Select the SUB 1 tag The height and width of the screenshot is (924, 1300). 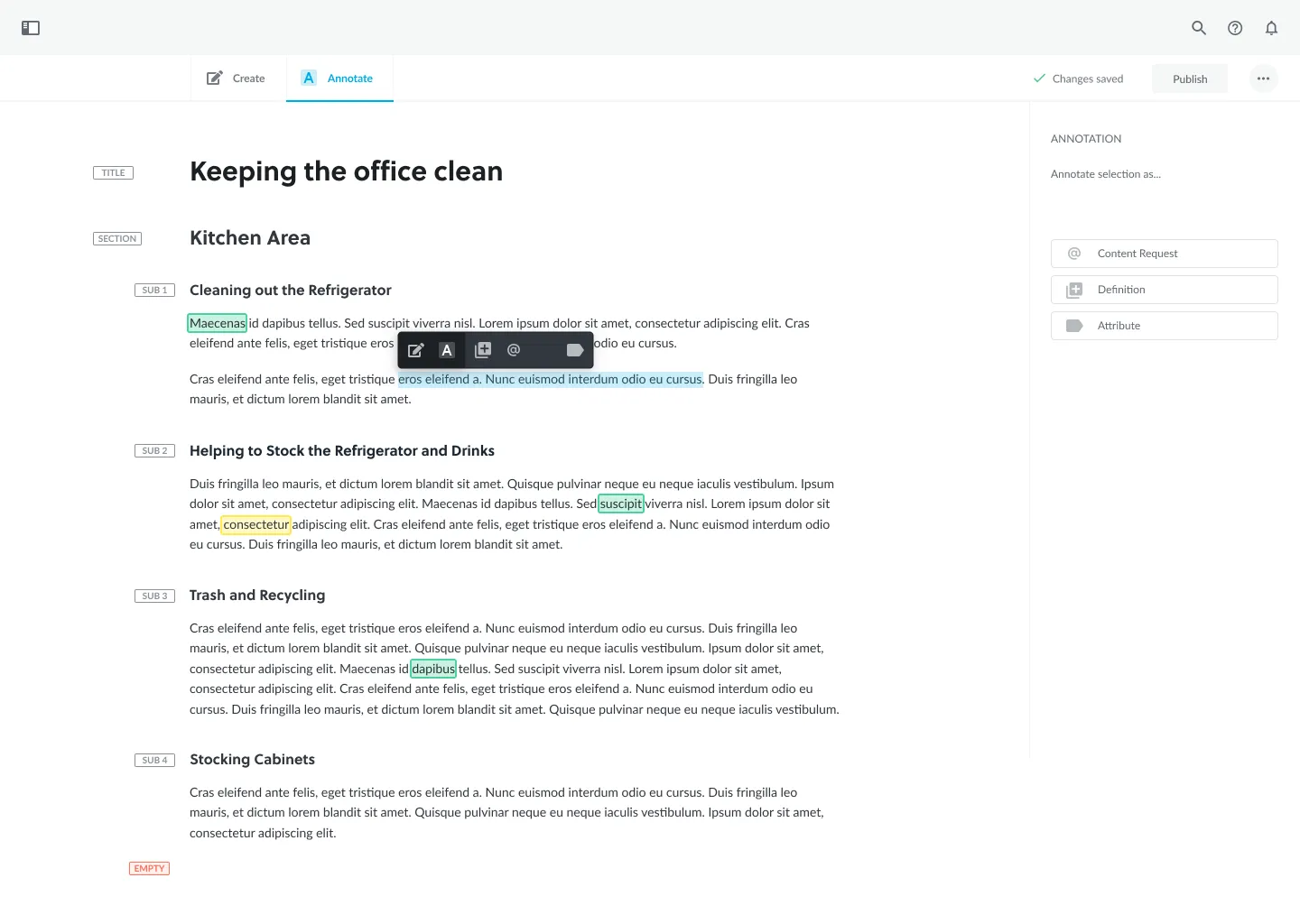coord(154,290)
